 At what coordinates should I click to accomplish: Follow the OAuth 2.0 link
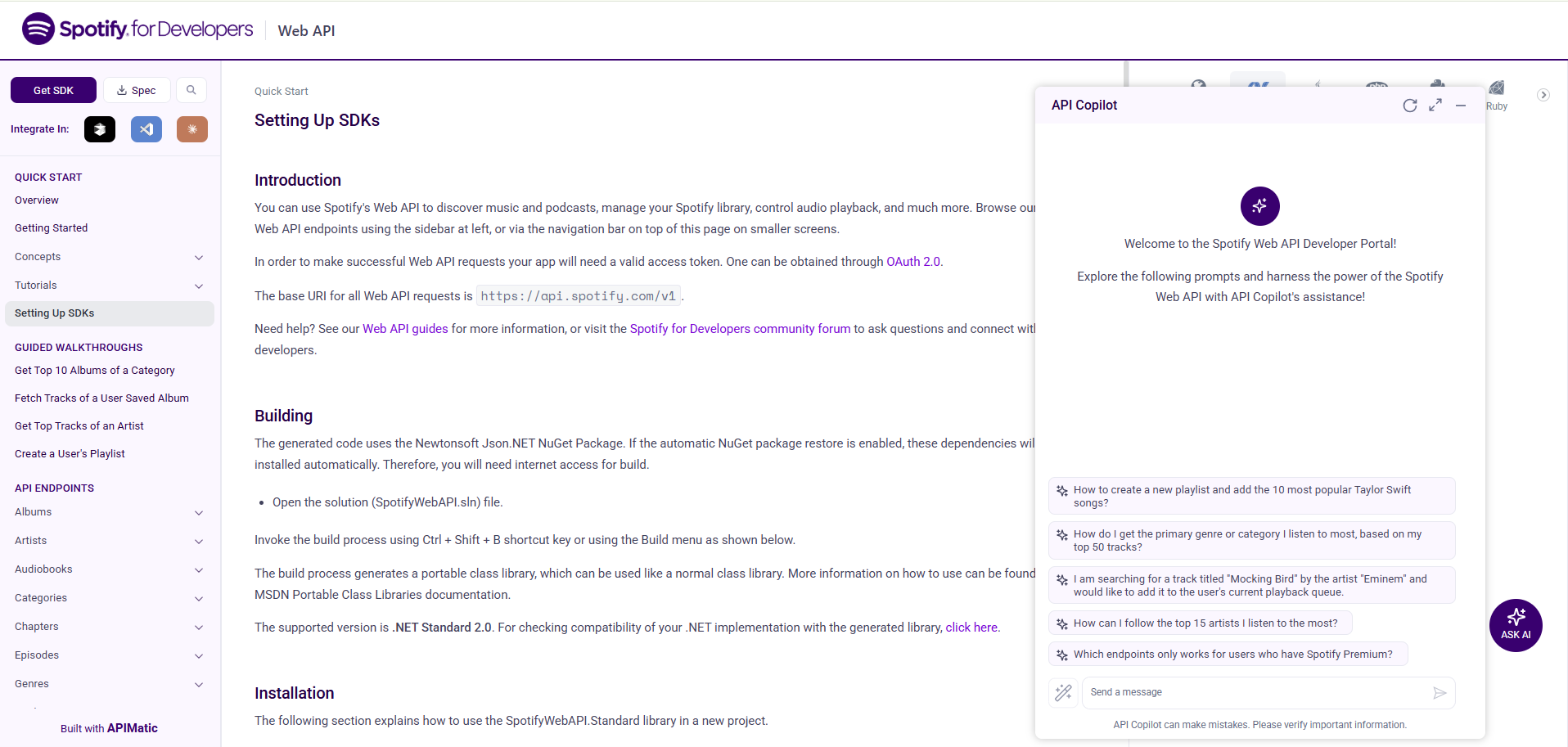coord(913,262)
